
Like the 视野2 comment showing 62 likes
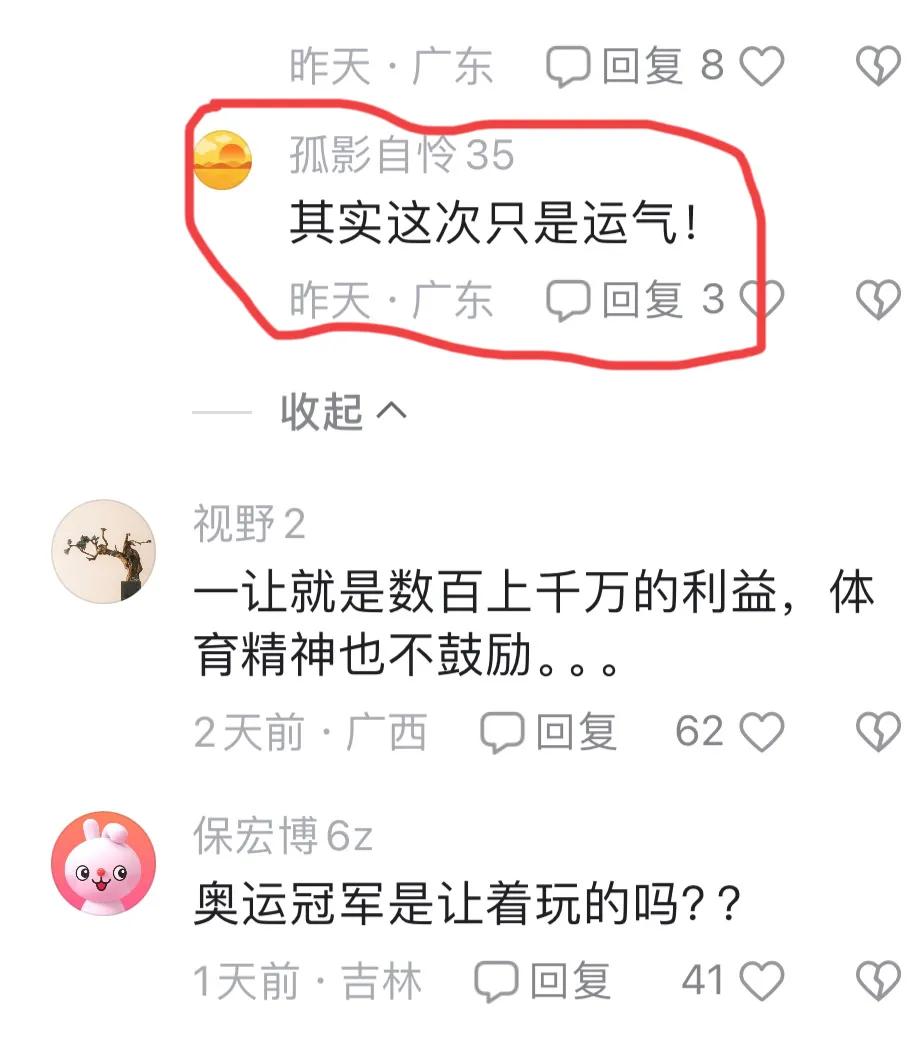[x=761, y=732]
